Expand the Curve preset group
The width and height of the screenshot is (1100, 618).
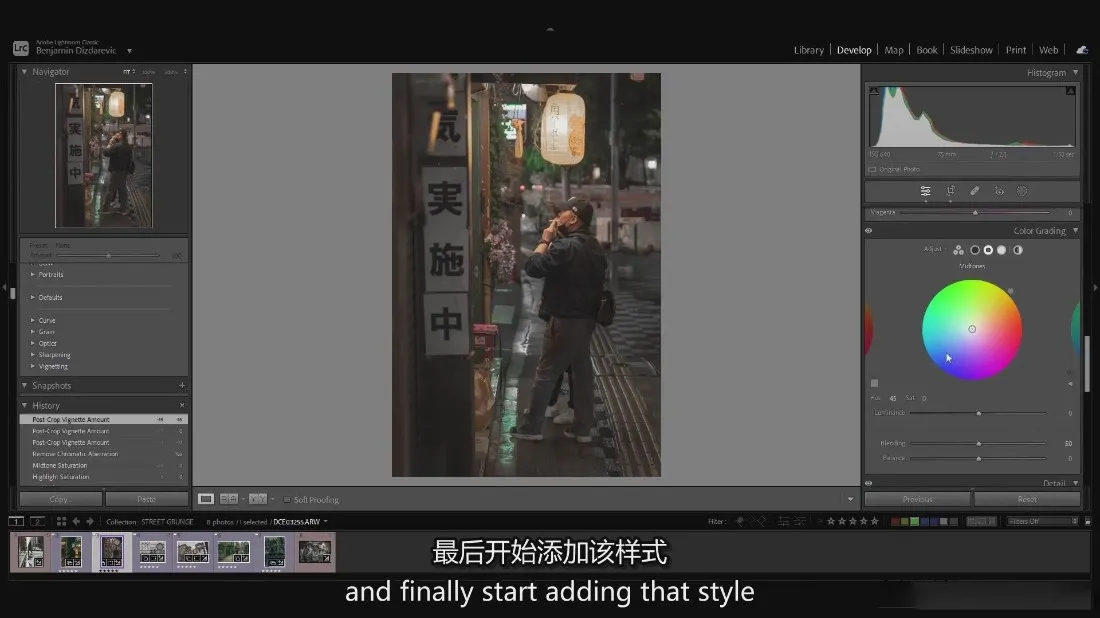(x=32, y=320)
